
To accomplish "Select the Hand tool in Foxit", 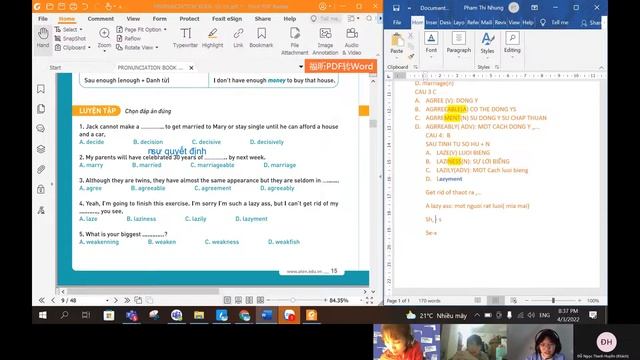I will pos(43,38).
